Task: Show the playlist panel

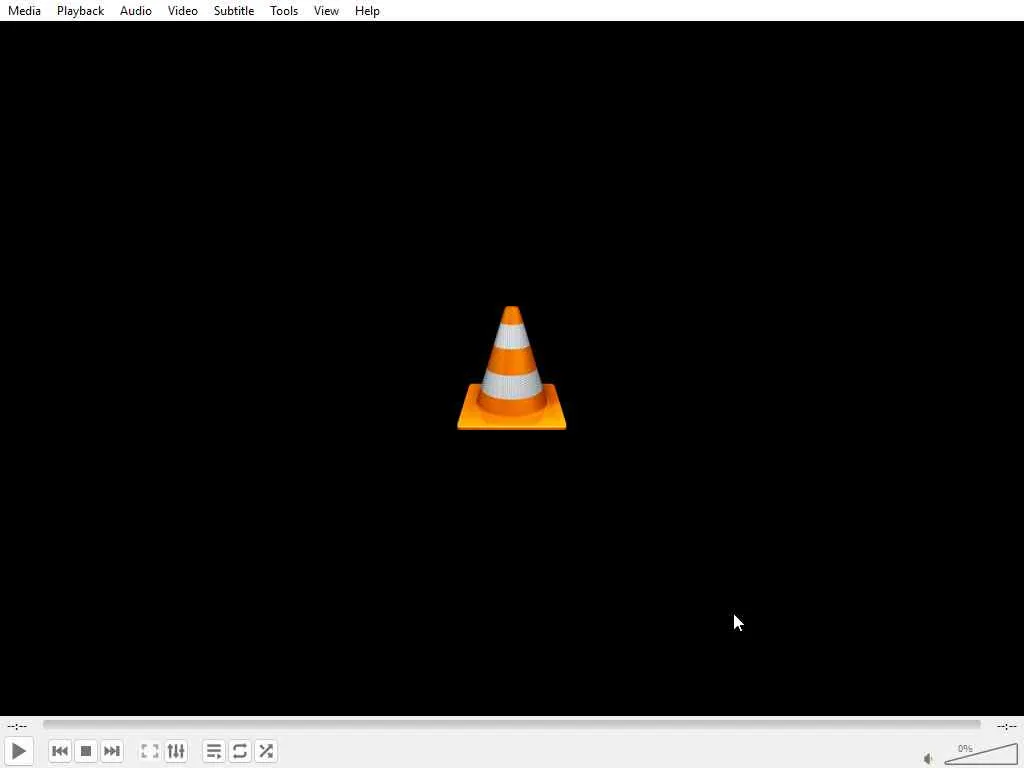Action: tap(214, 751)
